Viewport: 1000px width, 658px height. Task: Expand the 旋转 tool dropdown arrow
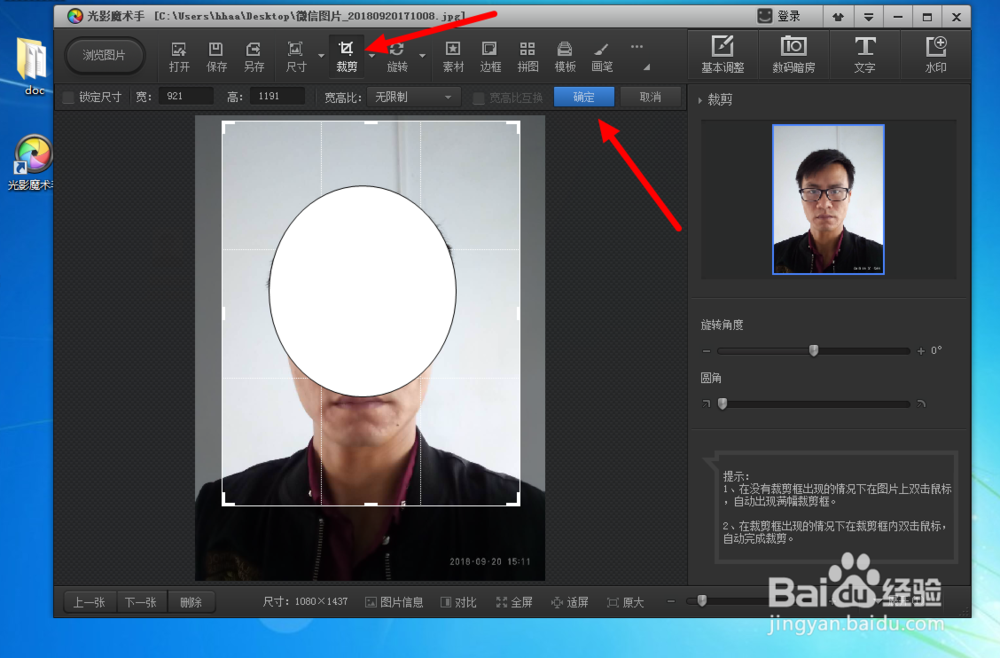[x=422, y=56]
